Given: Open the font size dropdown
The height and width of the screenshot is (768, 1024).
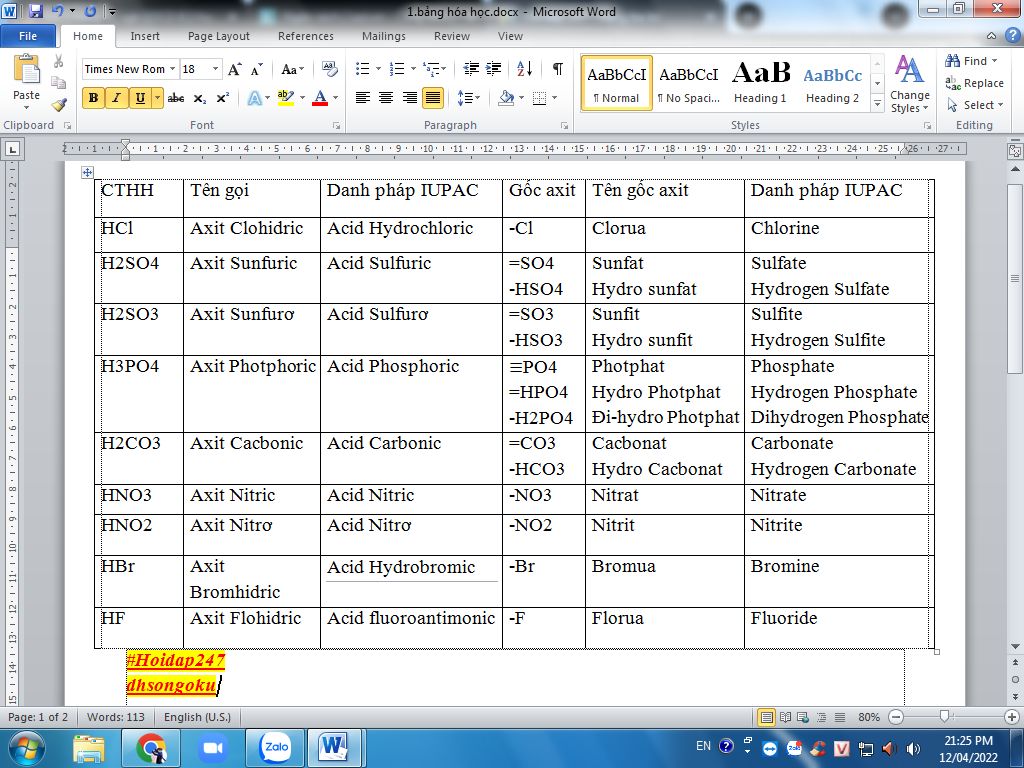Looking at the screenshot, I should [216, 69].
